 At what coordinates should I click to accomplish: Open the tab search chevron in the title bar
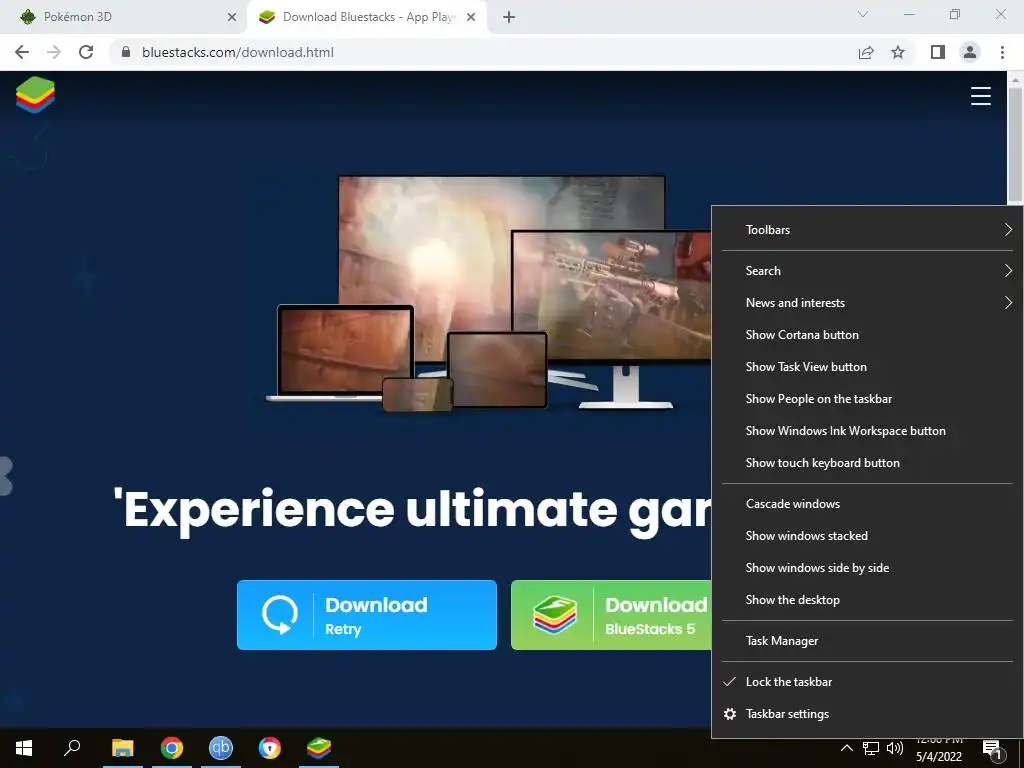(863, 14)
